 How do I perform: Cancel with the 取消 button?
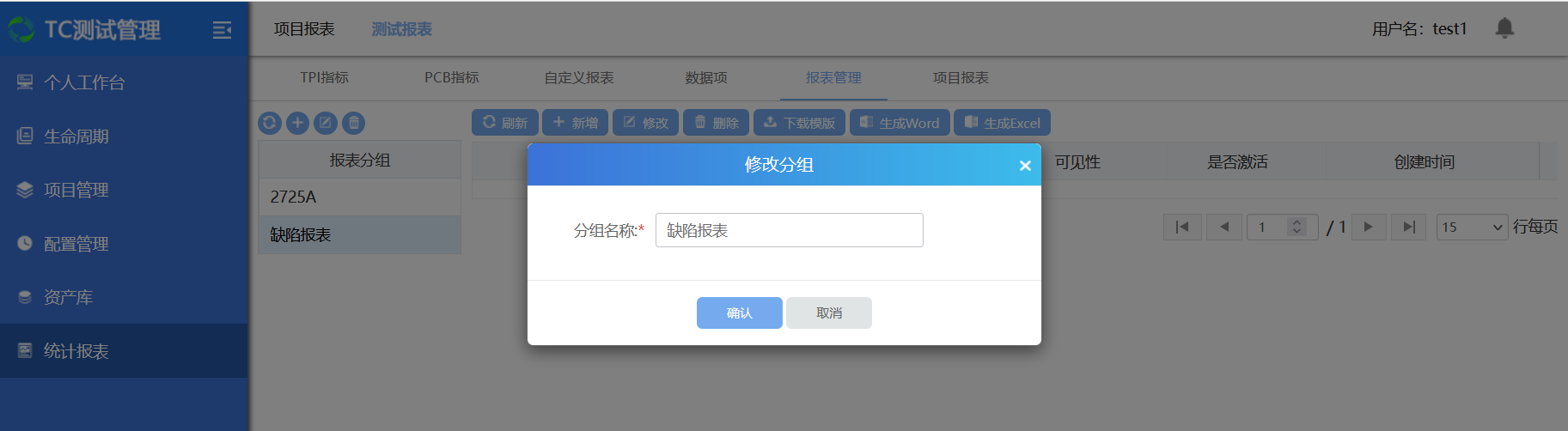click(x=829, y=313)
